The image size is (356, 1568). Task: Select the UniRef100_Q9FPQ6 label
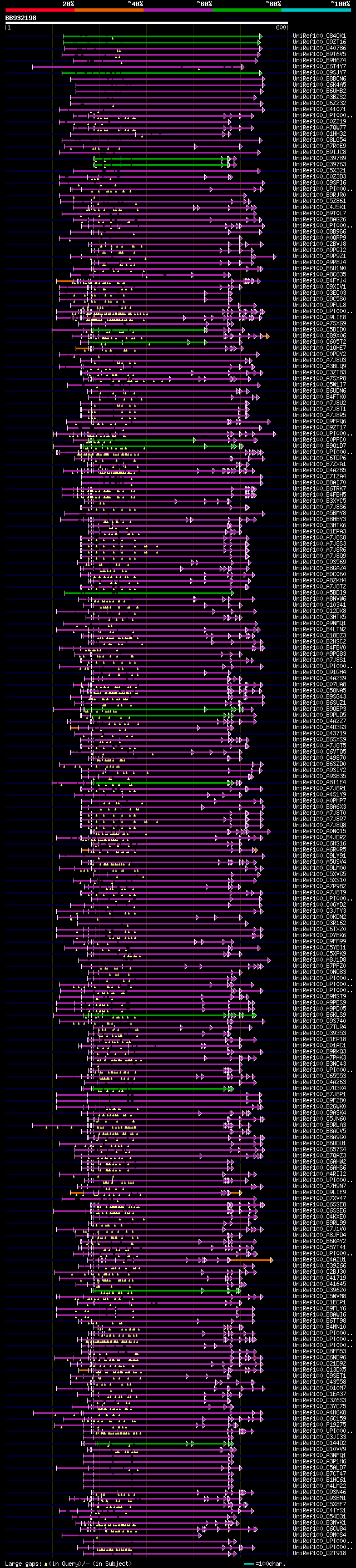[319, 421]
